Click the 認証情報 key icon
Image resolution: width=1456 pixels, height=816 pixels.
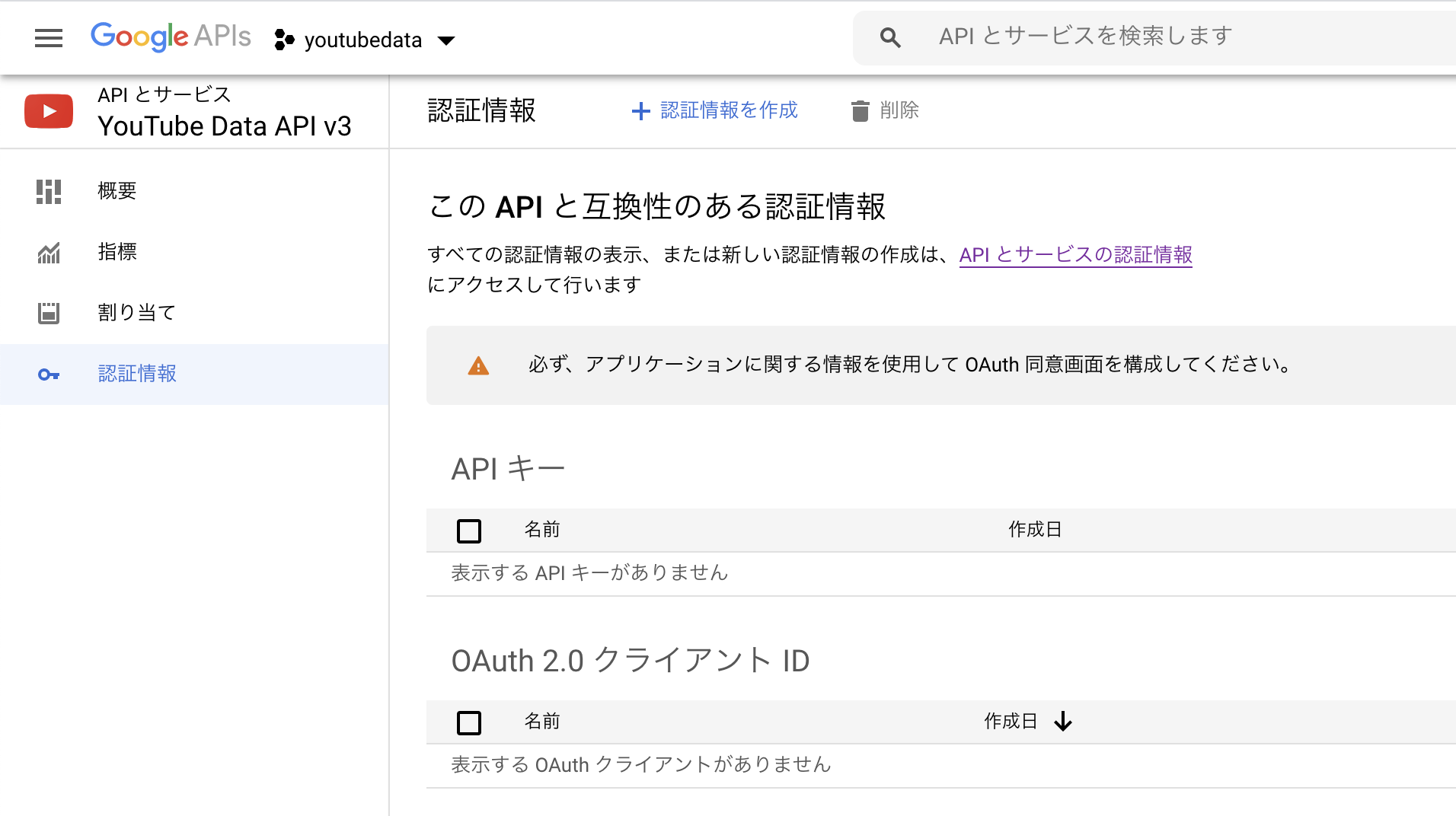pyautogui.click(x=49, y=375)
